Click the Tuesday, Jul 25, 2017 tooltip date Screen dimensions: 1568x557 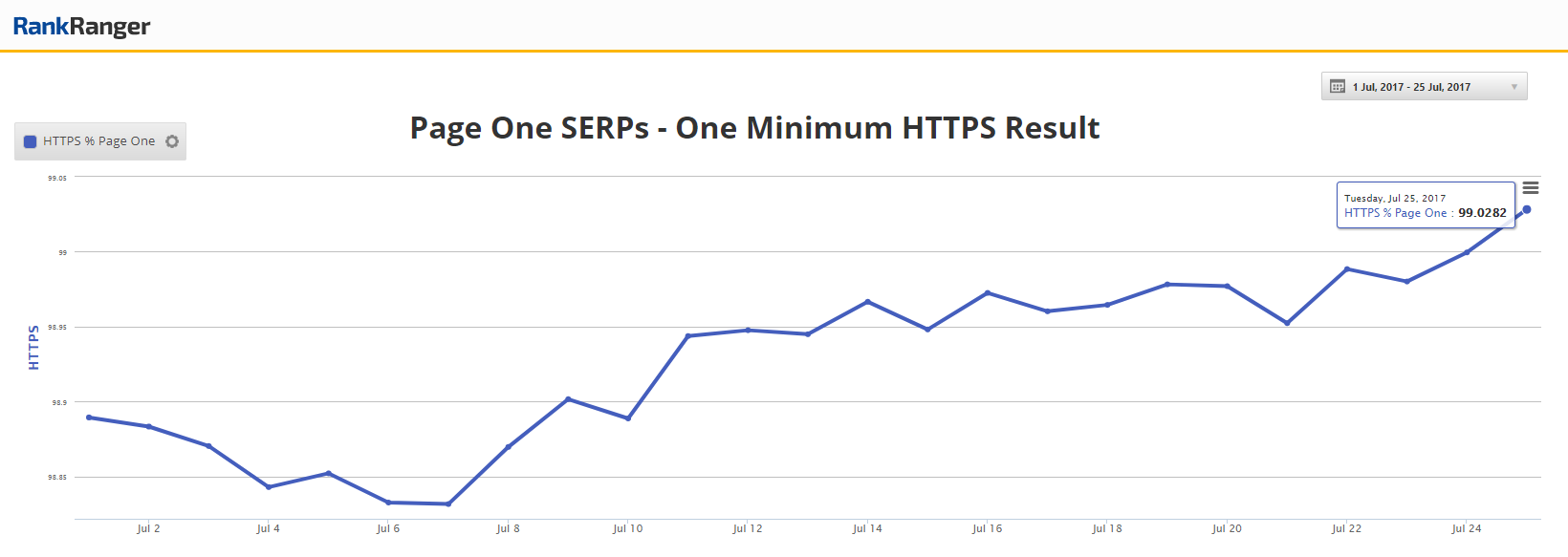click(x=1395, y=199)
